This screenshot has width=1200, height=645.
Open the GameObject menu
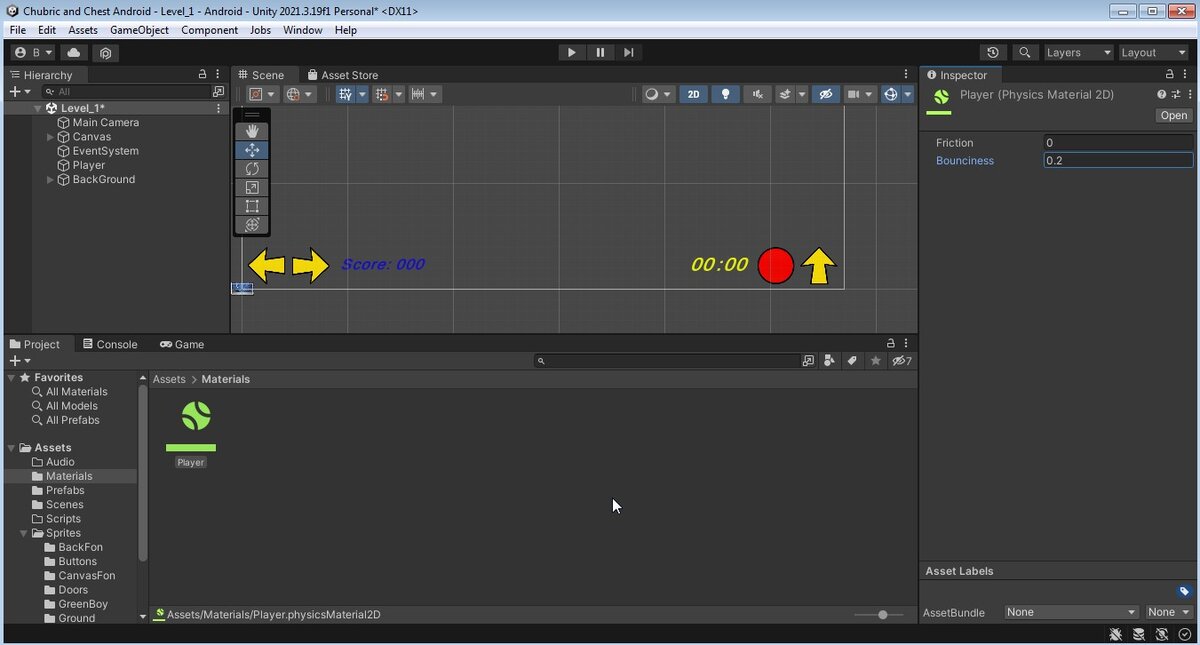coord(139,30)
